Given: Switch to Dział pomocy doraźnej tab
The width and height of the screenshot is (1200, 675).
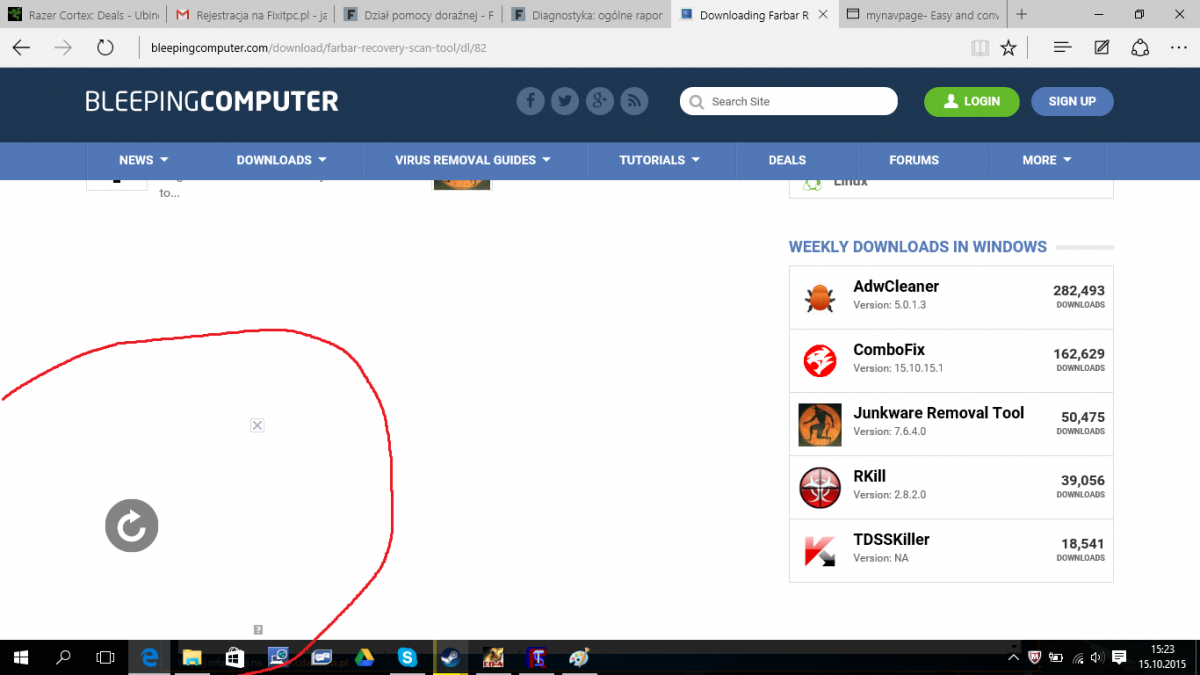Looking at the screenshot, I should [x=418, y=15].
